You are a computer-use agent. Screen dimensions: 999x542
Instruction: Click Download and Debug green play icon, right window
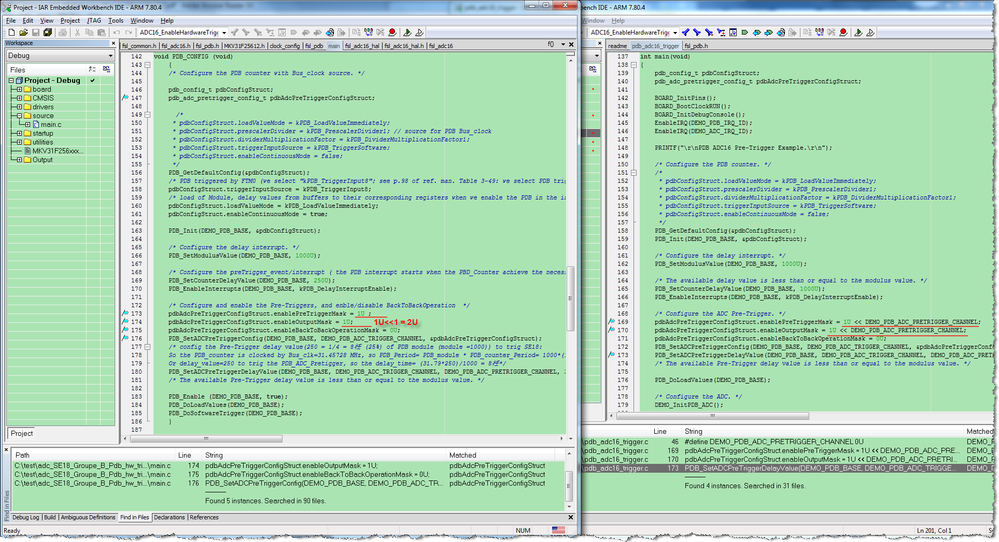pos(858,32)
